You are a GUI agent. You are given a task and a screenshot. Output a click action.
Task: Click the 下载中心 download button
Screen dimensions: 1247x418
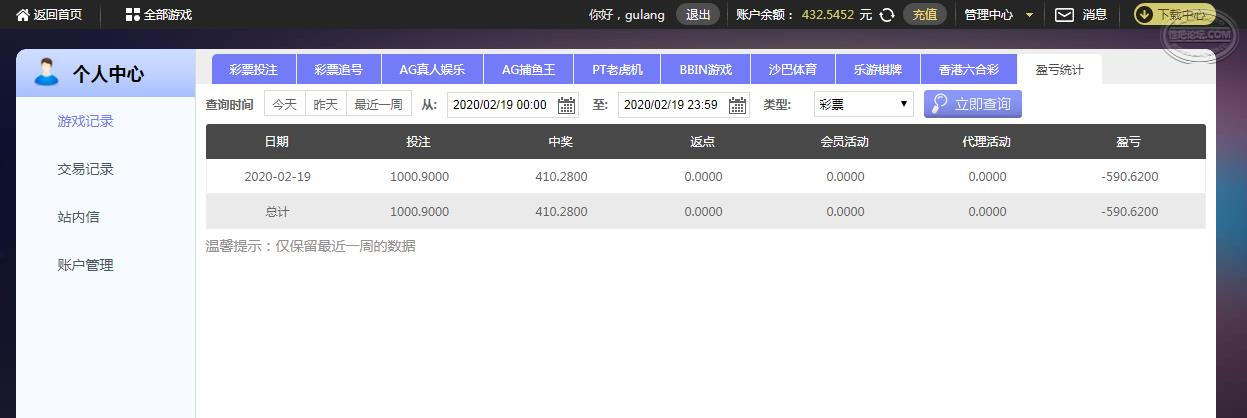(x=1174, y=15)
